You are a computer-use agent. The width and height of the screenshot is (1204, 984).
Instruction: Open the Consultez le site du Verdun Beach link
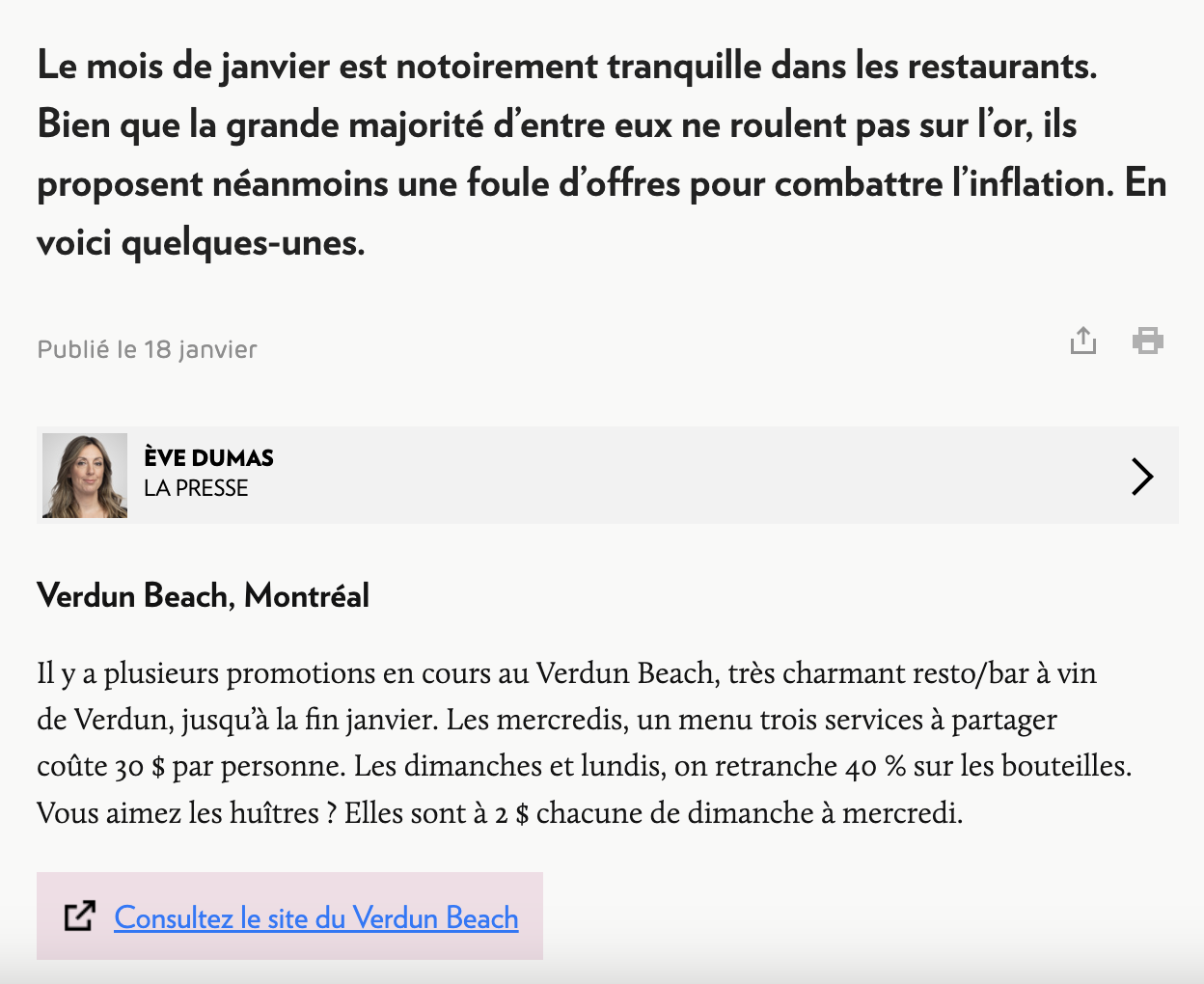316,917
